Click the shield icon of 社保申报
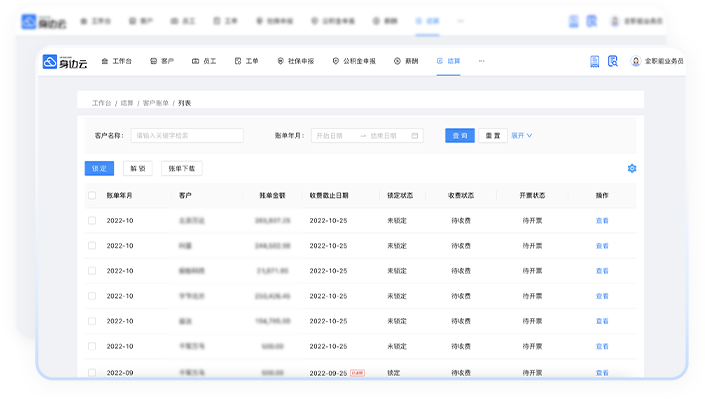Screen dimensions: 705x399 pos(280,61)
